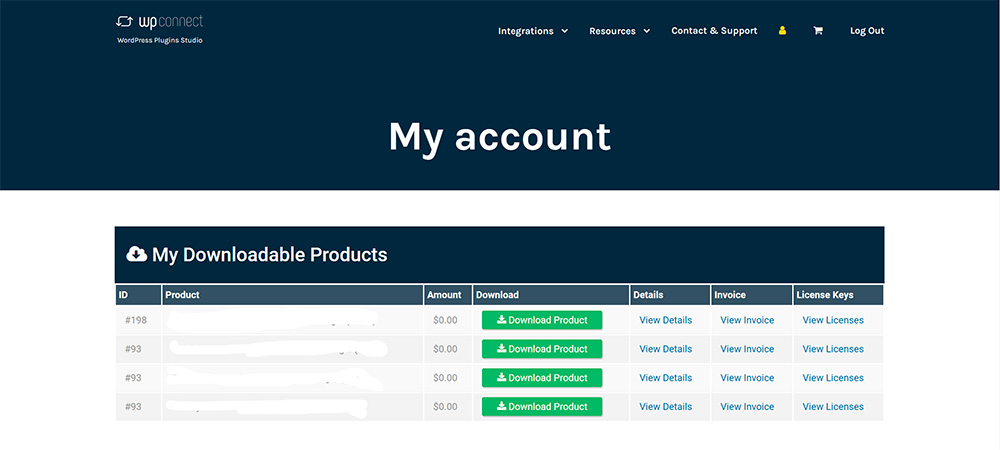View Details for order #198

click(x=665, y=320)
